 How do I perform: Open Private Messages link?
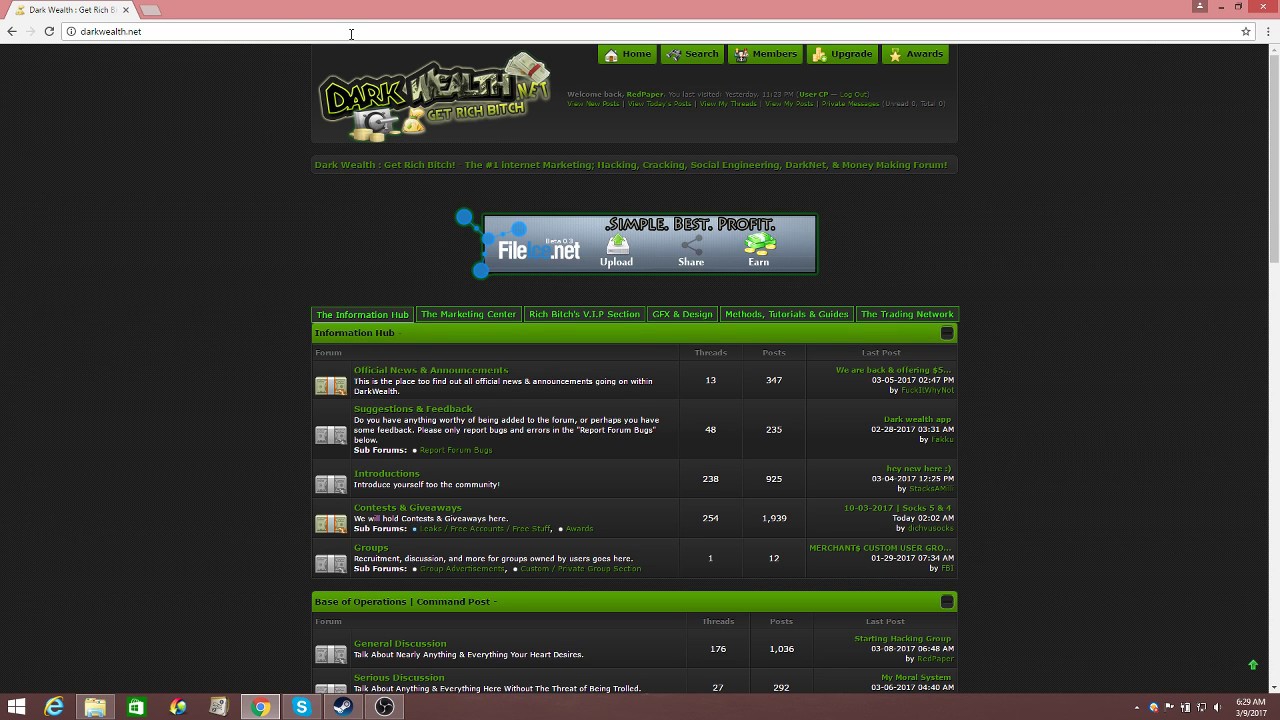tap(852, 104)
